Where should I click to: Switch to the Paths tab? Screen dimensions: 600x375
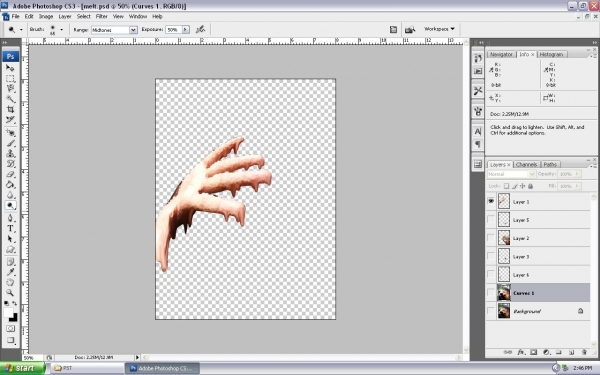click(550, 165)
